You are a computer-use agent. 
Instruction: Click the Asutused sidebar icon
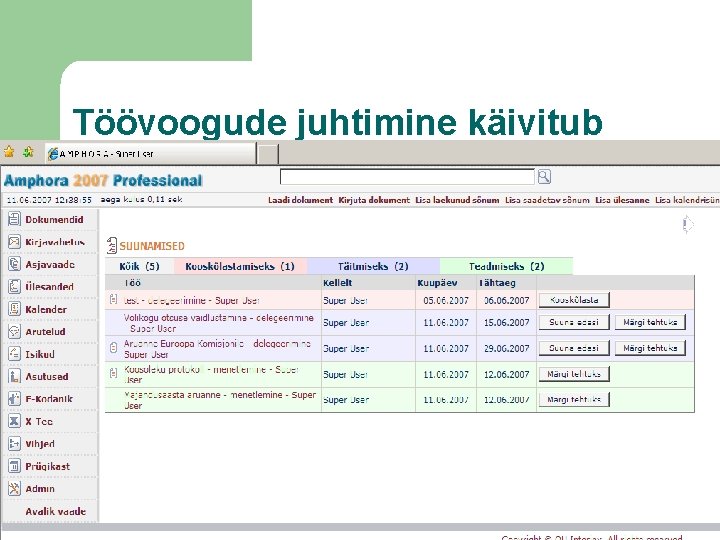click(x=14, y=377)
